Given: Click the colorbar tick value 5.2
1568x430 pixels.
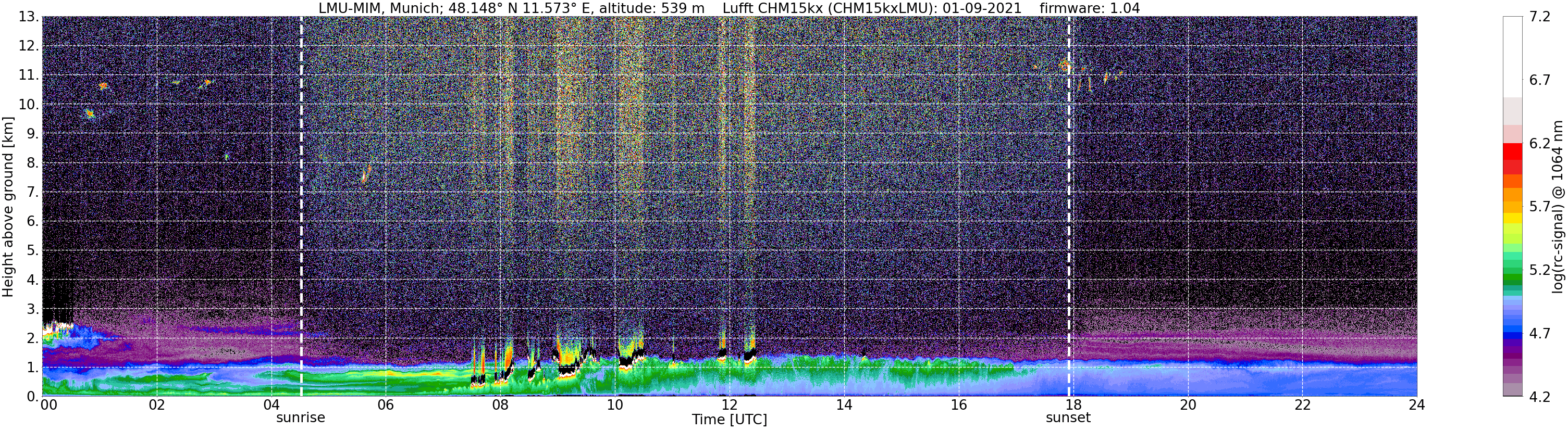Looking at the screenshot, I should point(1540,270).
